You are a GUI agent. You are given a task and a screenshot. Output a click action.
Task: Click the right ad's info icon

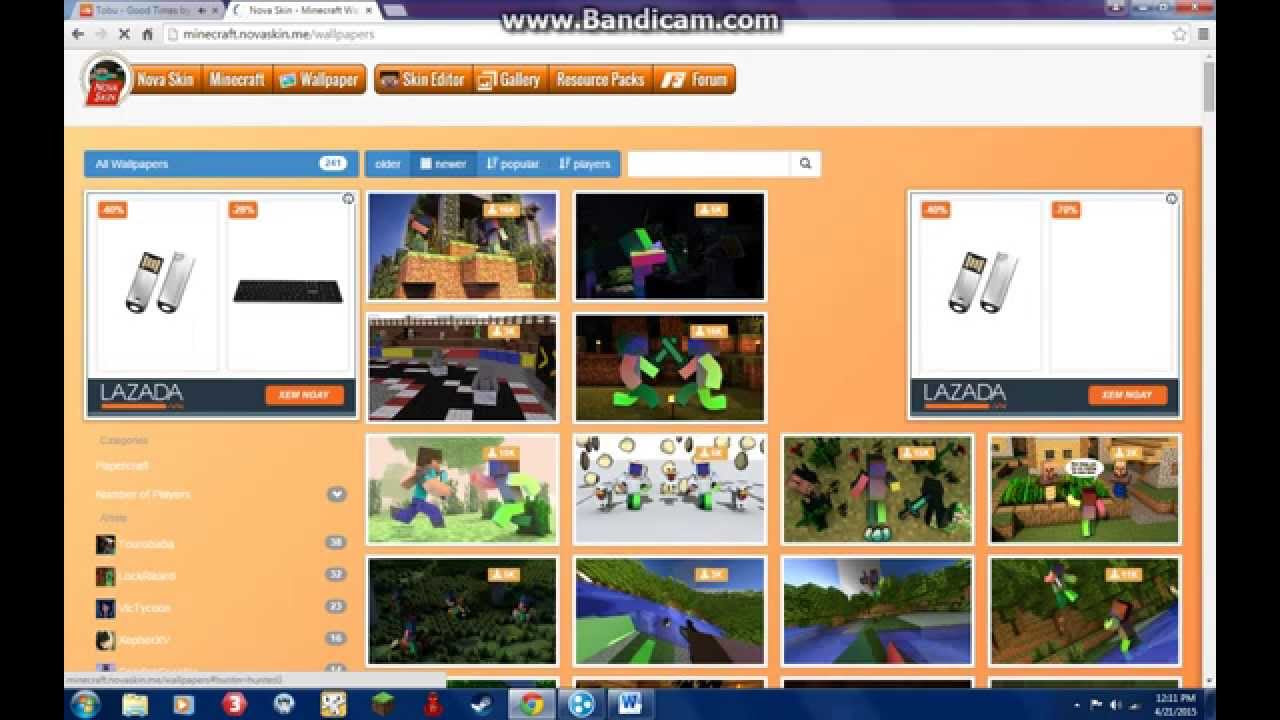(1171, 199)
